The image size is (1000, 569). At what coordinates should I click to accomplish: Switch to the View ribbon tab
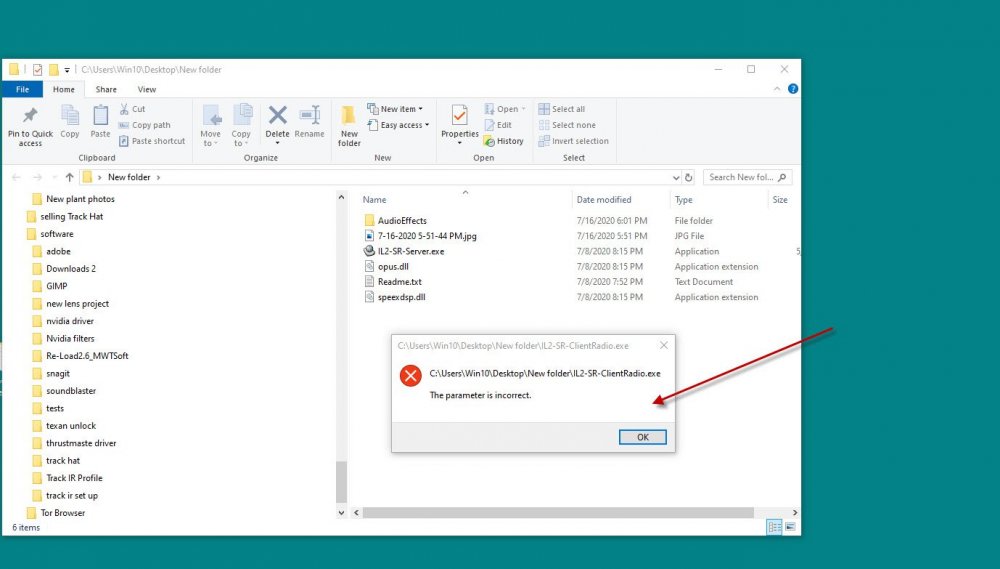point(147,89)
